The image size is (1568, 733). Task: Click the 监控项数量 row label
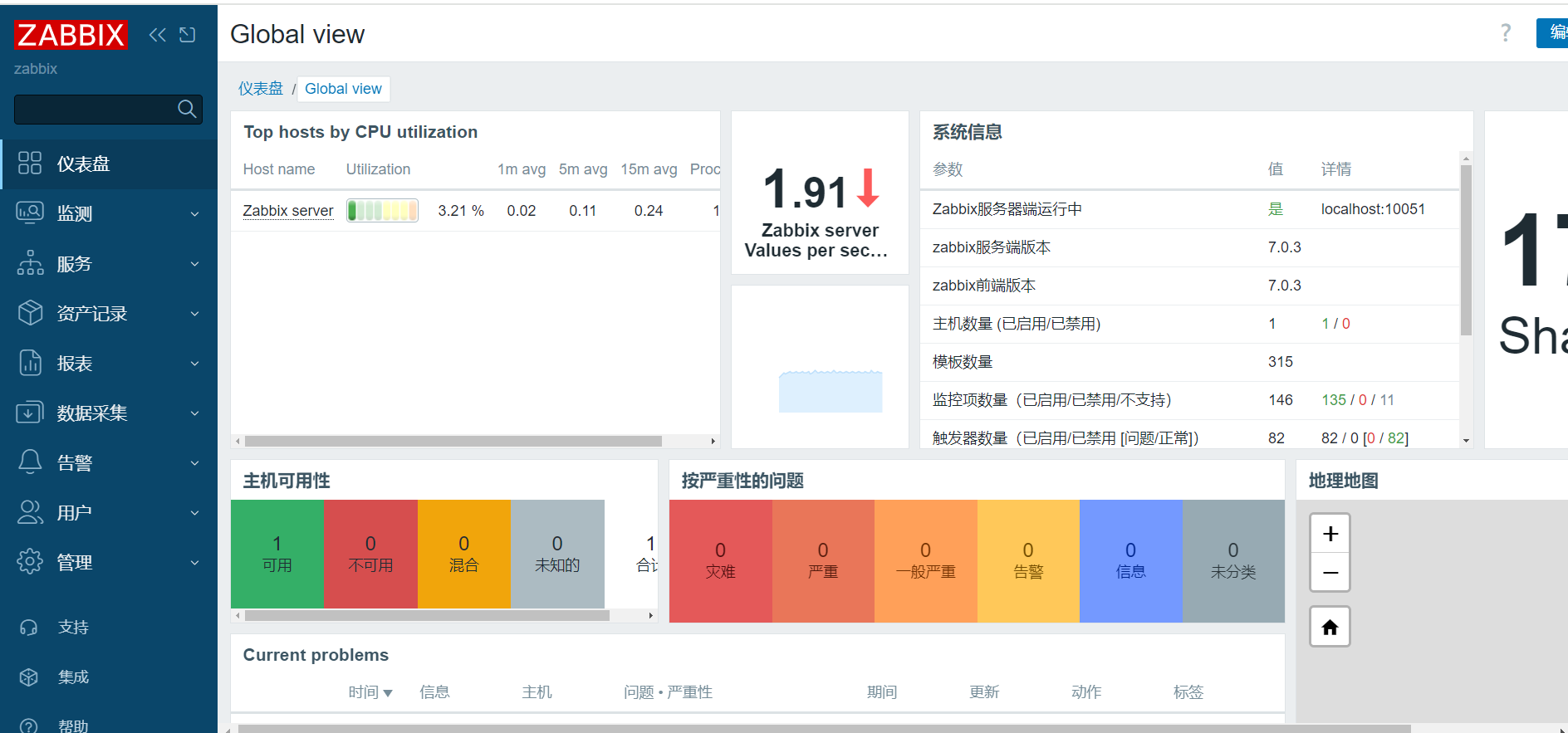1051,400
